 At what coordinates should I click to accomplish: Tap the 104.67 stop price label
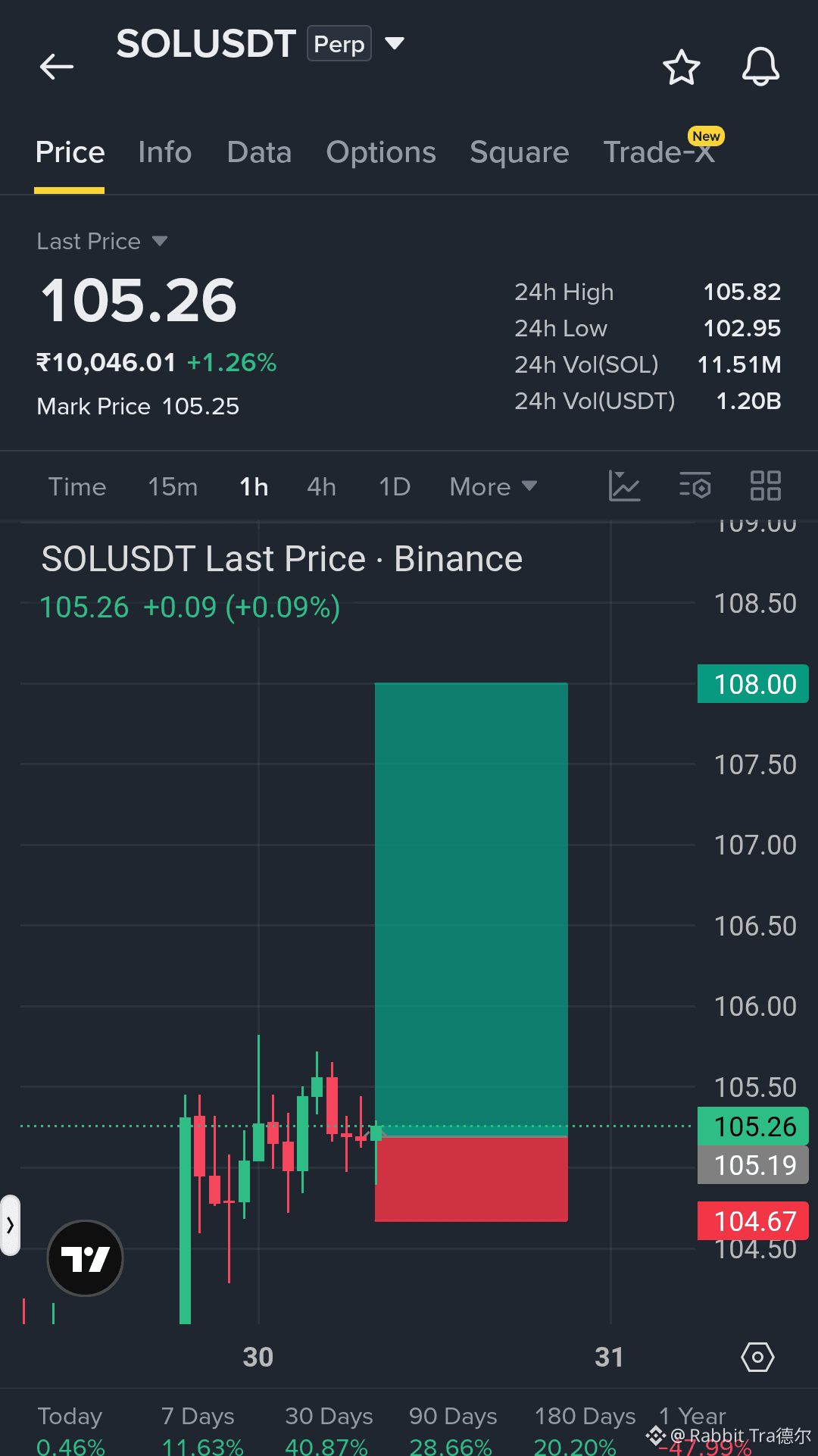(x=753, y=1220)
